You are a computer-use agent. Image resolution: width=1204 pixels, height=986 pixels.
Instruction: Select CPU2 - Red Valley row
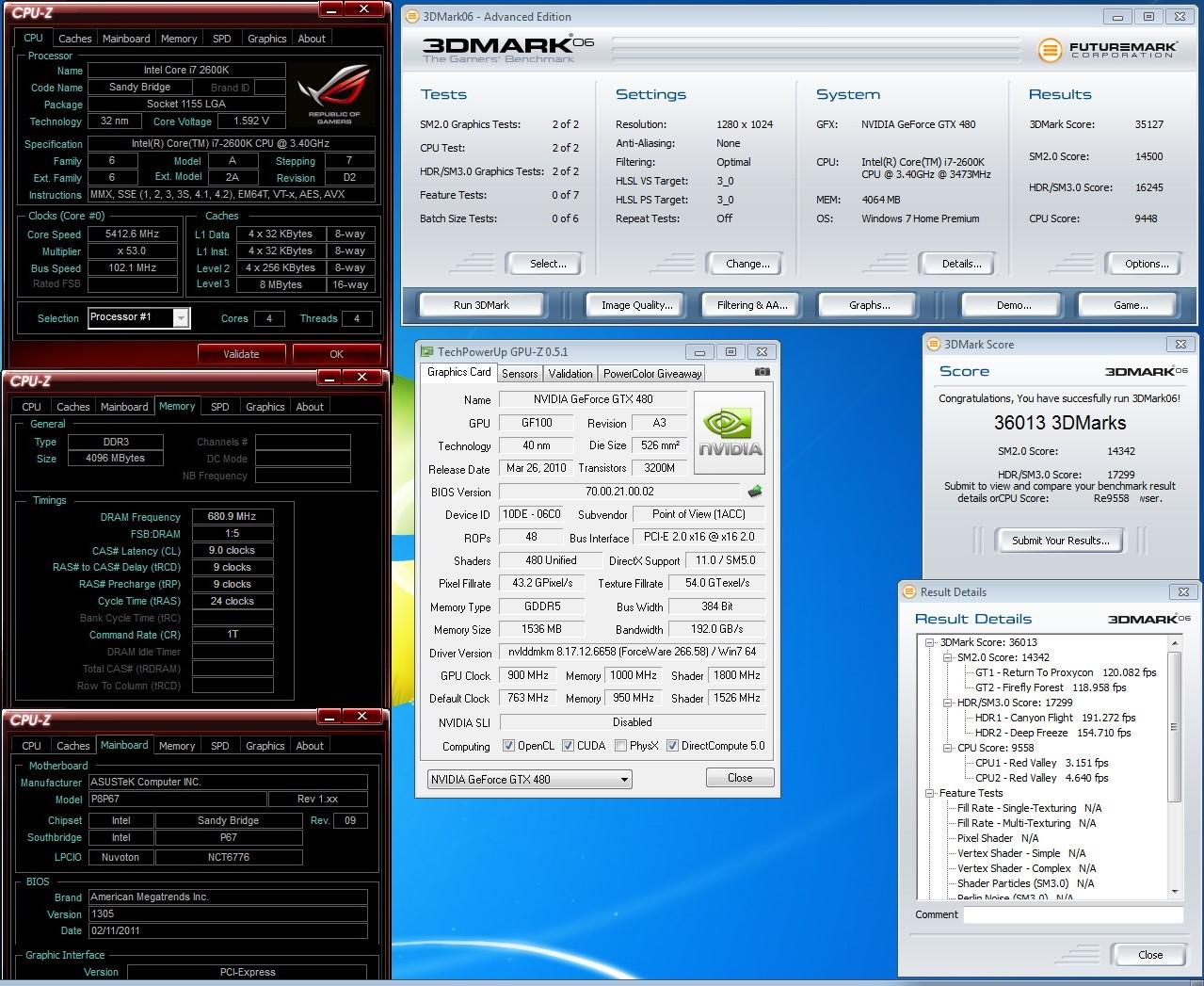1041,778
